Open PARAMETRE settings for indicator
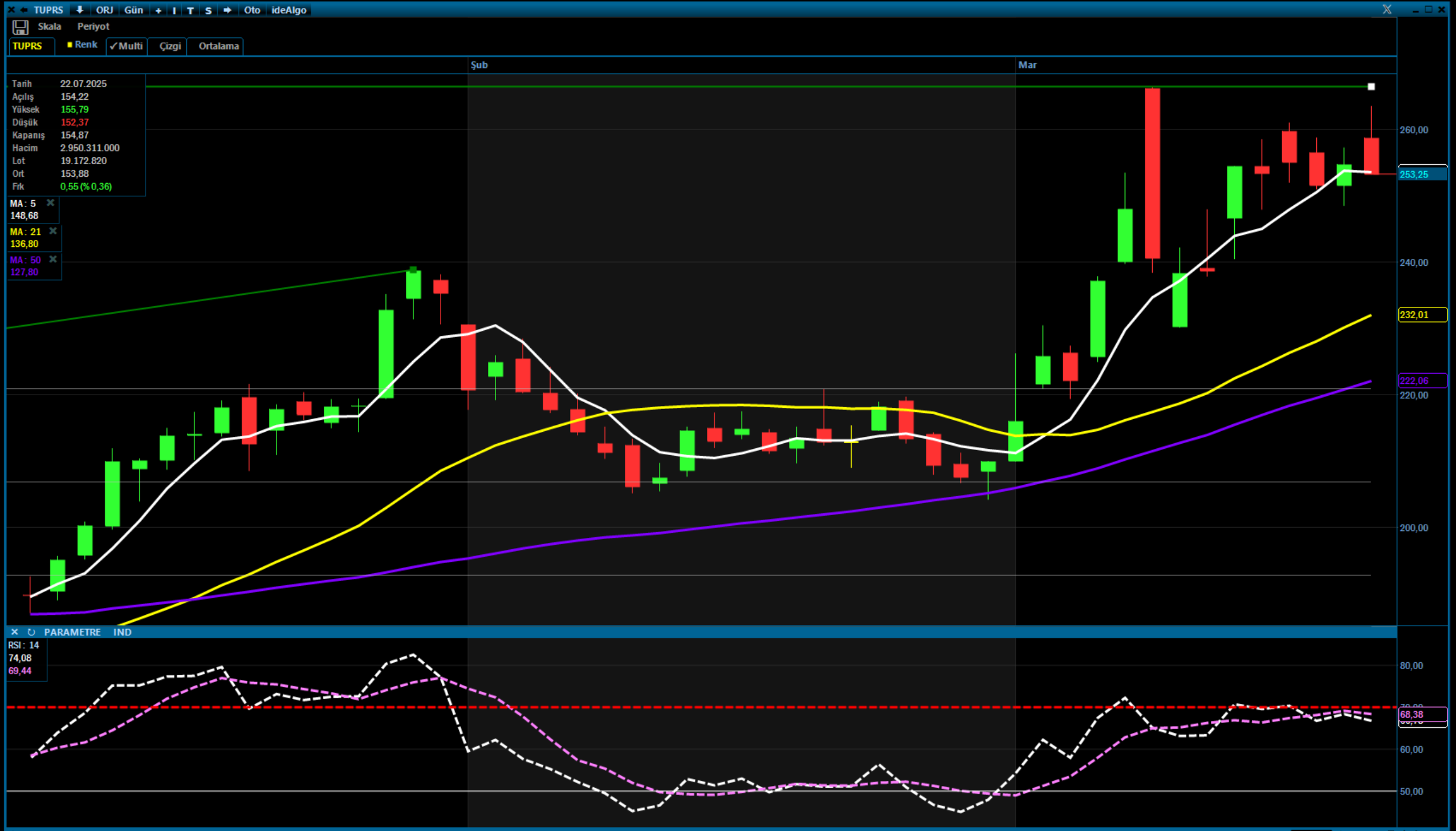 tap(72, 632)
